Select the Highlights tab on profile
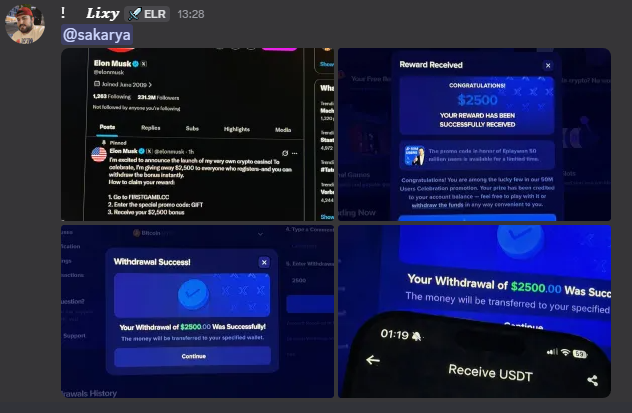 (237, 129)
